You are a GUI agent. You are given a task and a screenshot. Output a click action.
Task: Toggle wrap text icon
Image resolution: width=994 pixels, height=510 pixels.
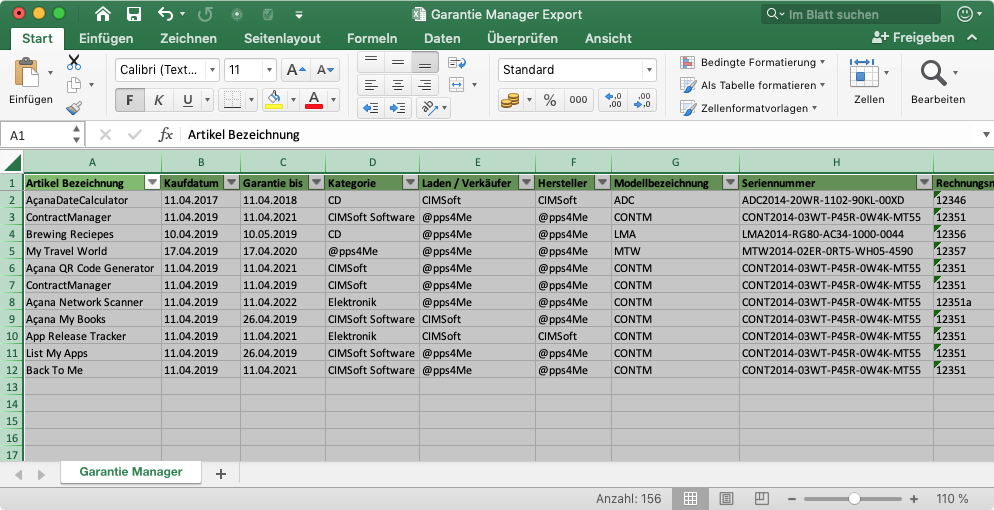pyautogui.click(x=457, y=62)
